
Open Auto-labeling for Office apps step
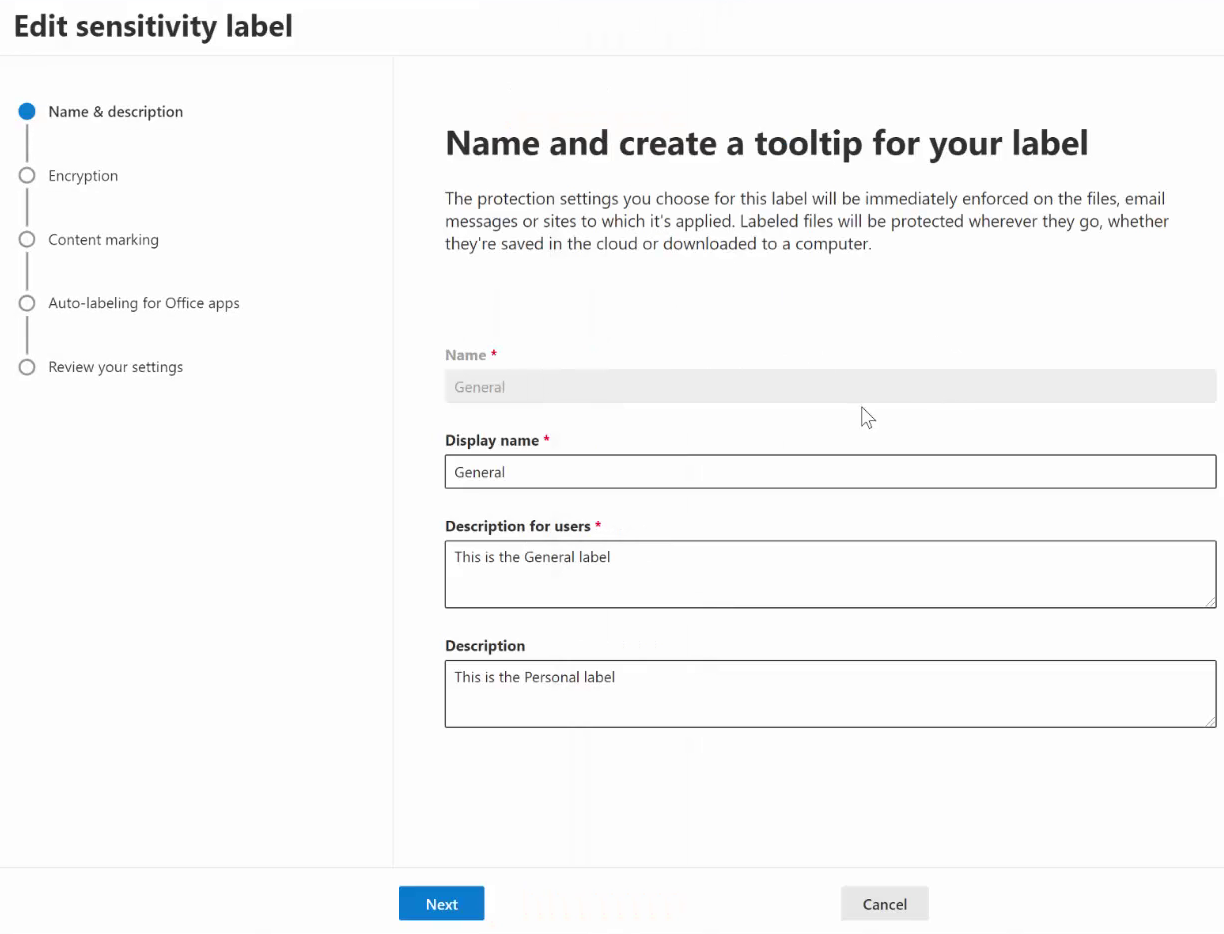(x=144, y=303)
